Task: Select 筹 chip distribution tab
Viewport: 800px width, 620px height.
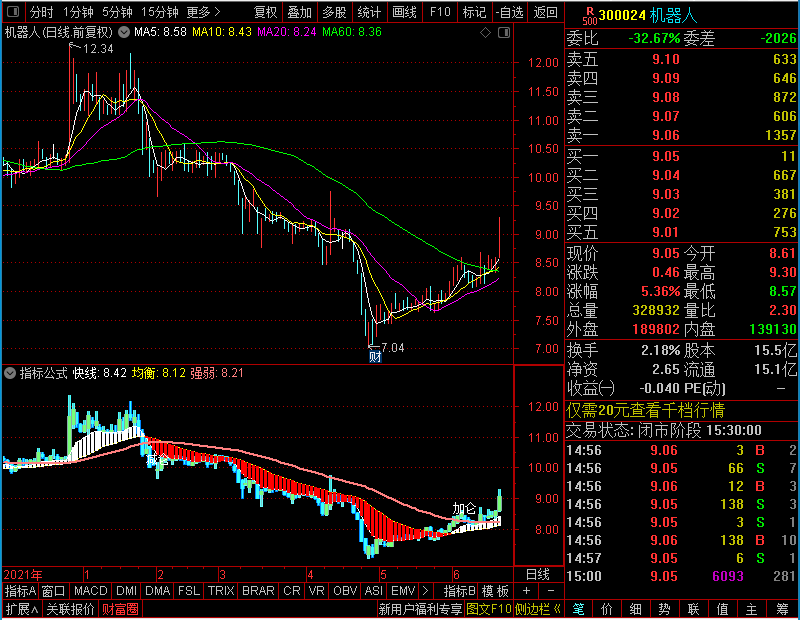Action: pos(783,609)
